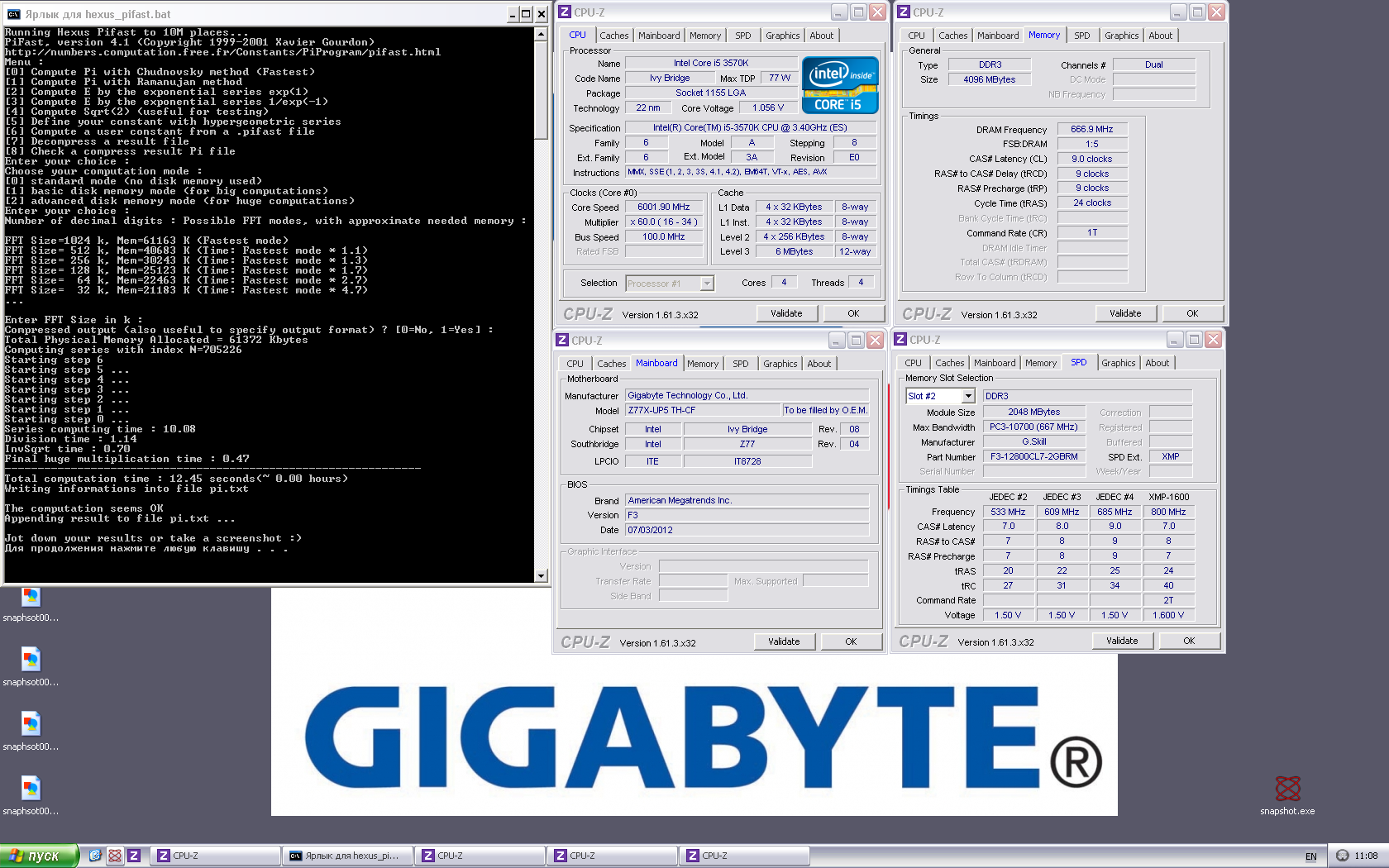This screenshot has height=868, width=1389.
Task: Open Graphics tab in CPU-Z SPD slot window
Action: (x=1118, y=363)
